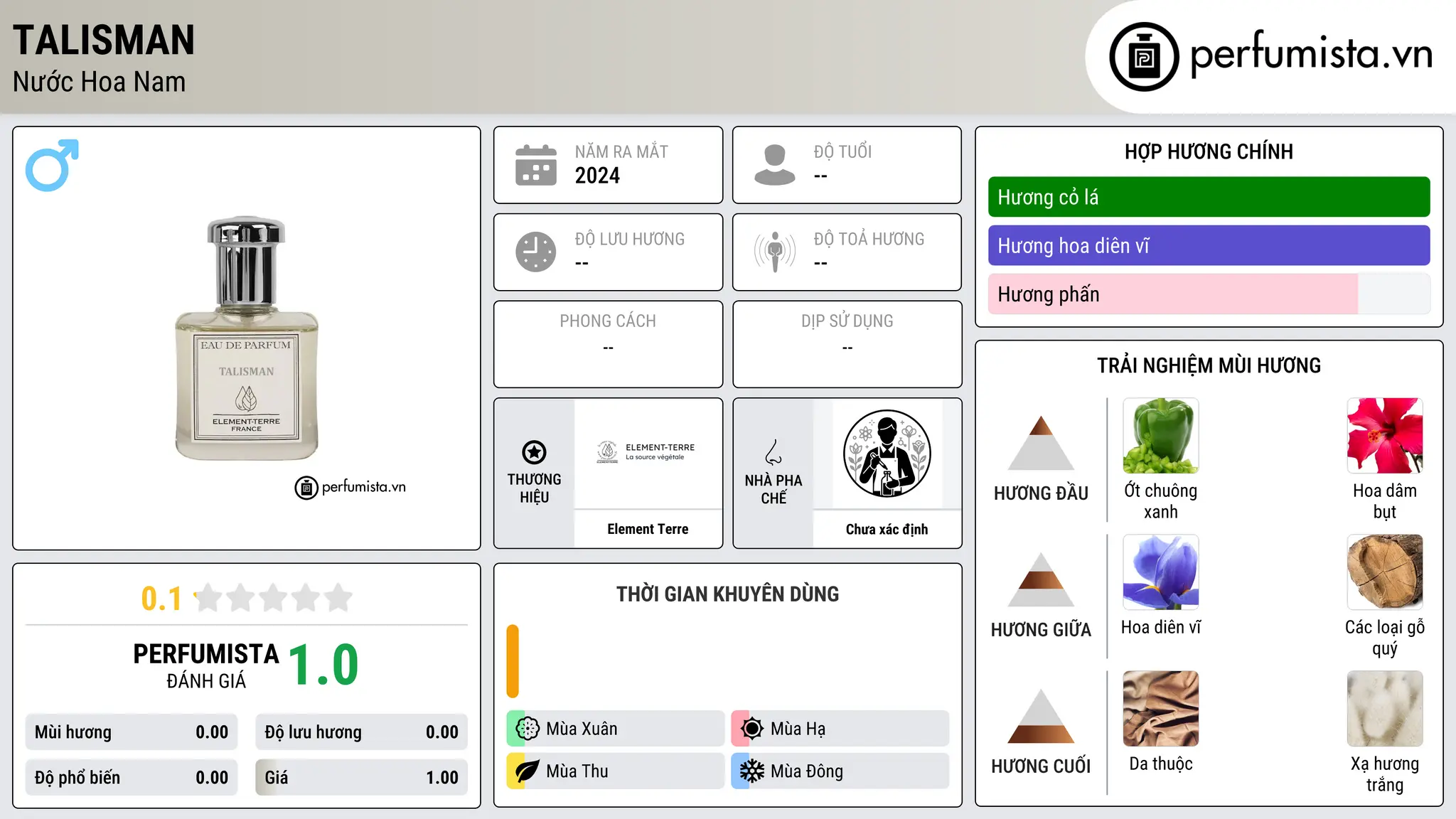1456x819 pixels.
Task: Click the HƯƠNG GIỮA label
Action: pyautogui.click(x=1041, y=630)
